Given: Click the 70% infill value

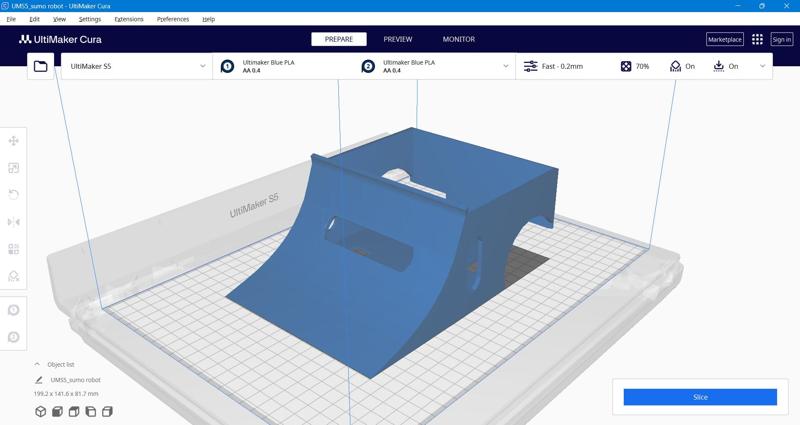Looking at the screenshot, I should (642, 66).
